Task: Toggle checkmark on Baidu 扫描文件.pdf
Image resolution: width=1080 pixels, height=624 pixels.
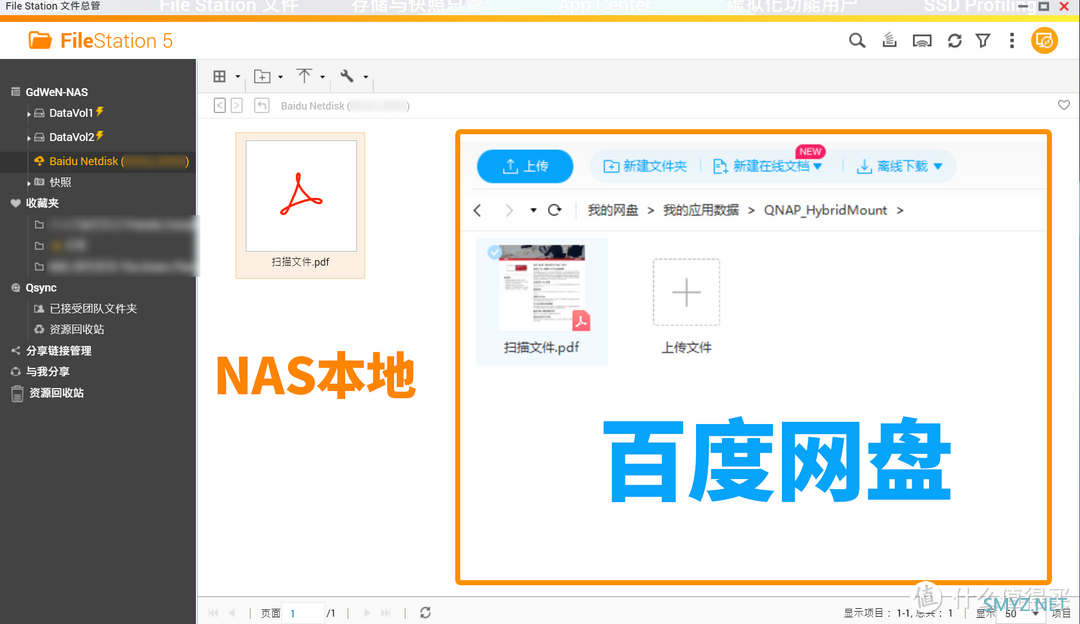Action: pos(494,252)
